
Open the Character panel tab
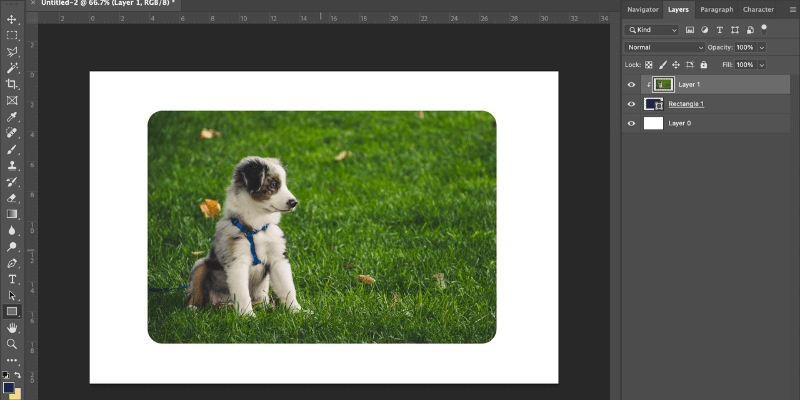[758, 9]
